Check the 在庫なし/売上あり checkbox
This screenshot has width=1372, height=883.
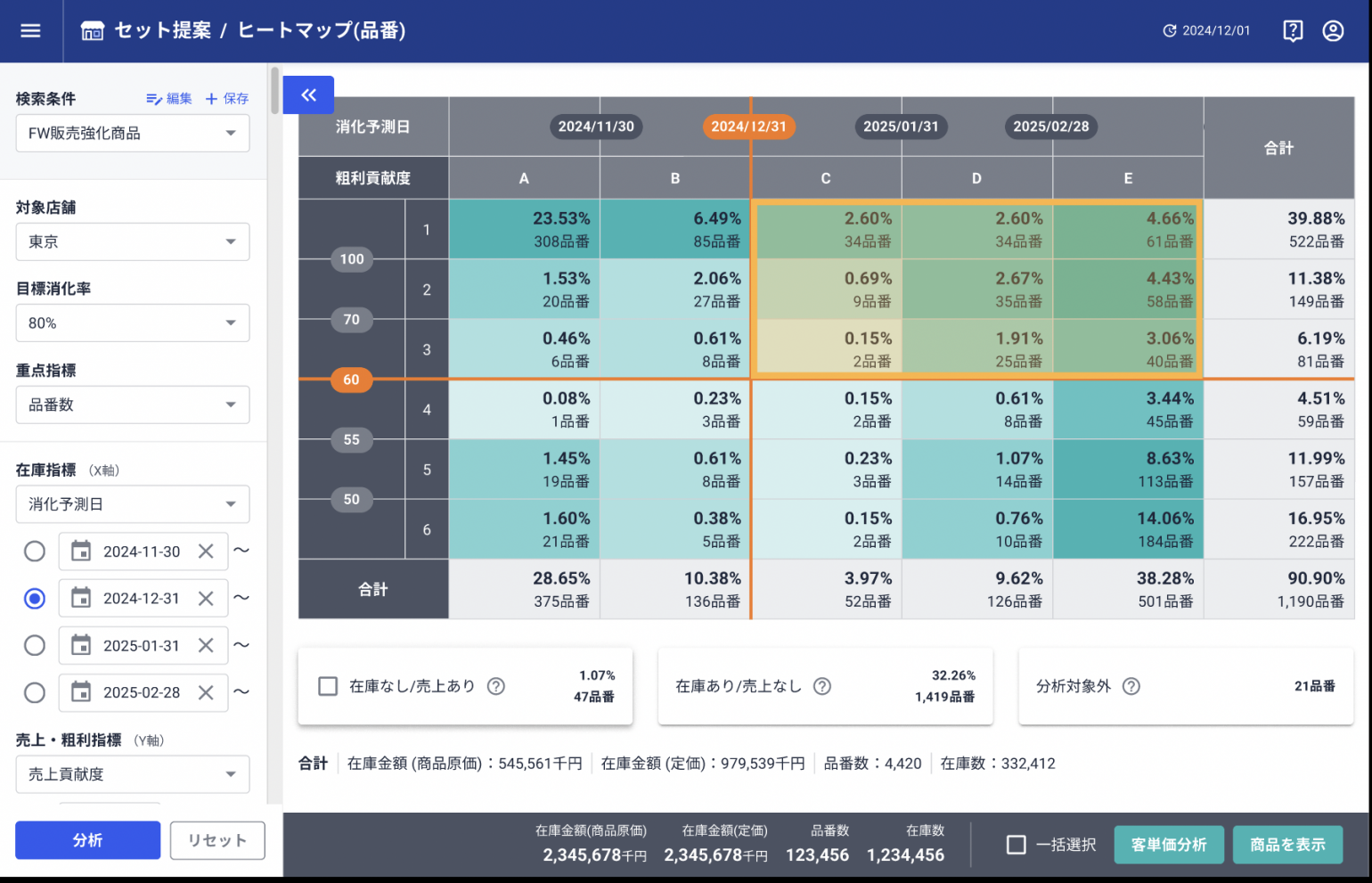(x=328, y=686)
